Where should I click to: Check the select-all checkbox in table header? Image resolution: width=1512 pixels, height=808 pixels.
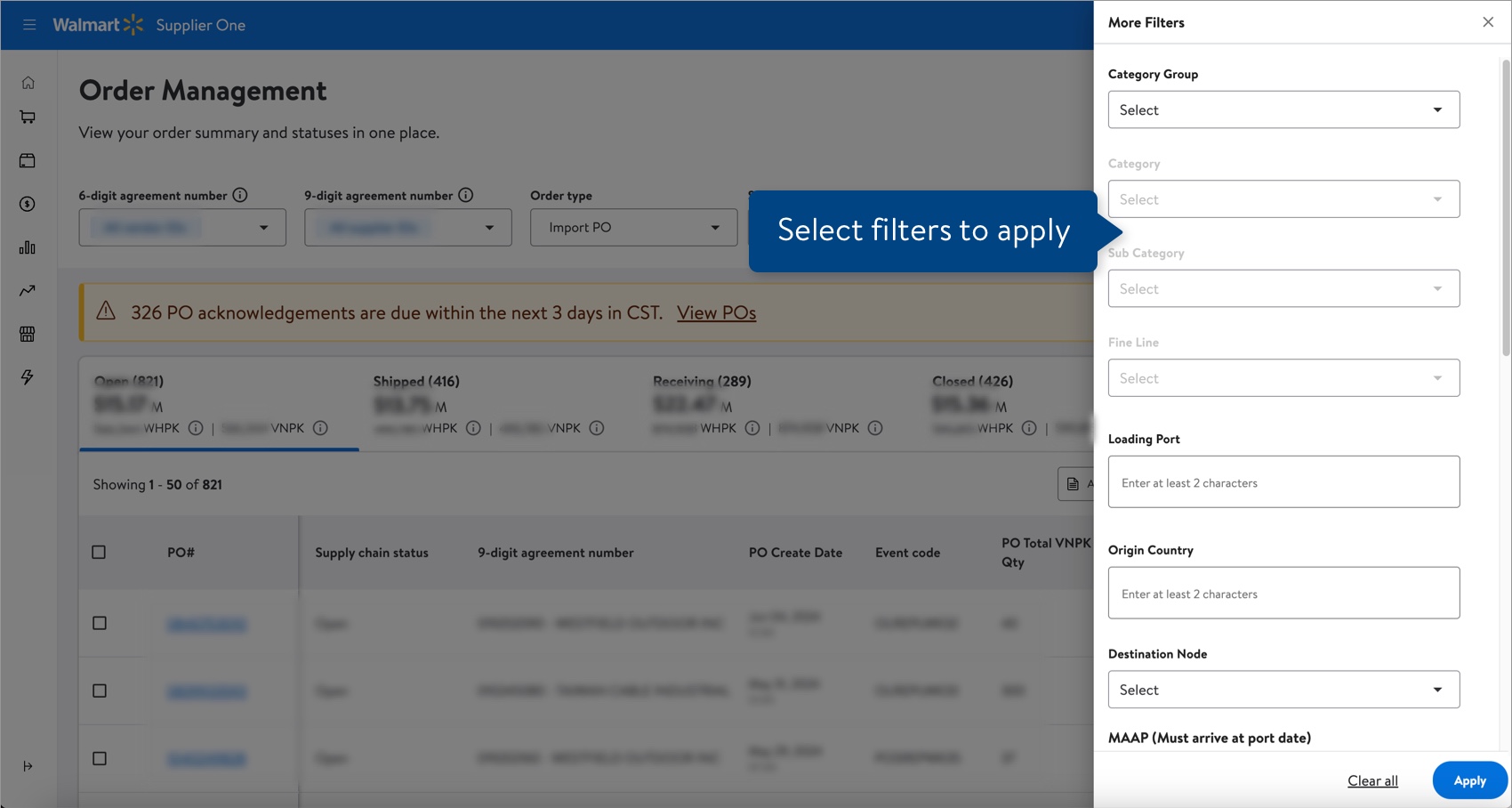[99, 552]
